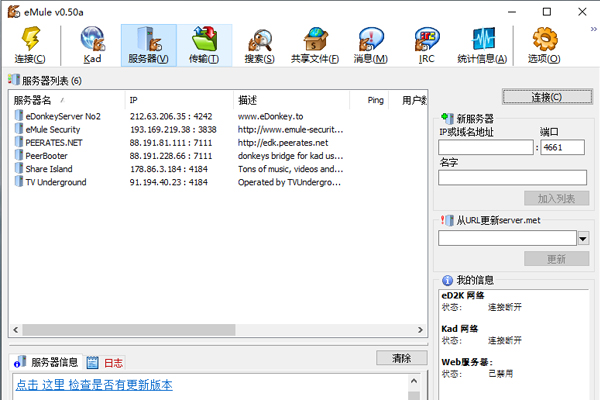Focus the IP or hostname address field
Viewport: 600px width, 400px height.
click(x=486, y=147)
